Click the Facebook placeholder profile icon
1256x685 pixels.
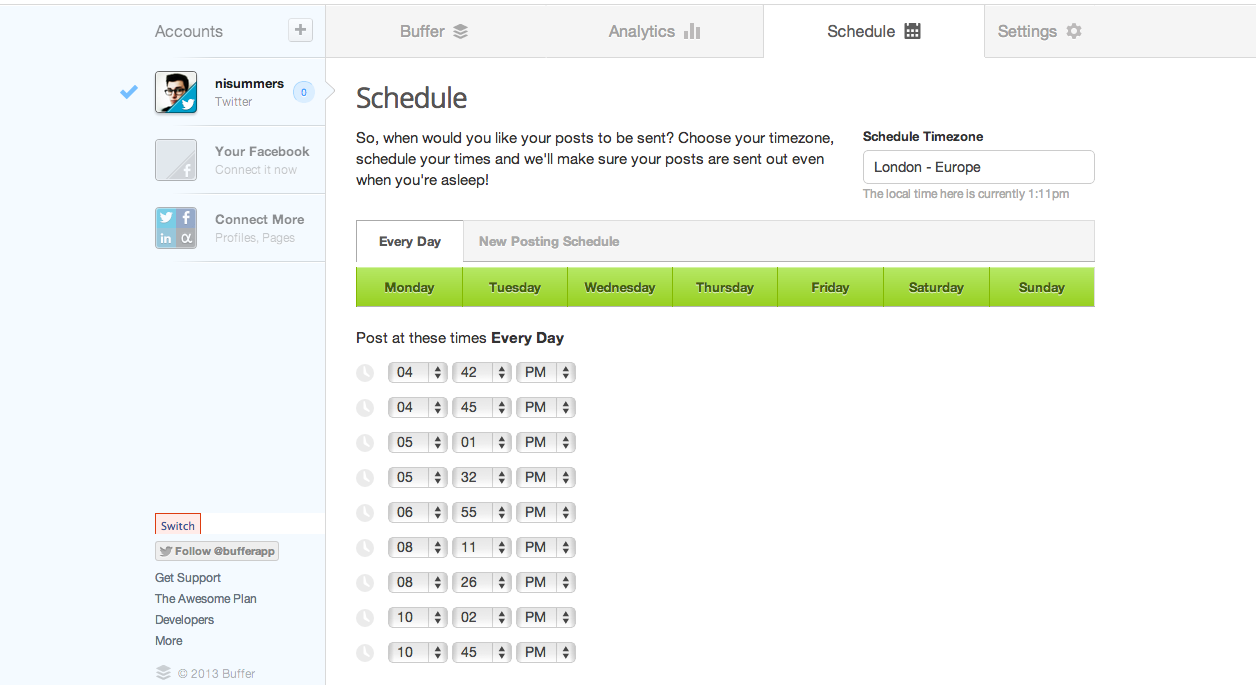tap(176, 160)
